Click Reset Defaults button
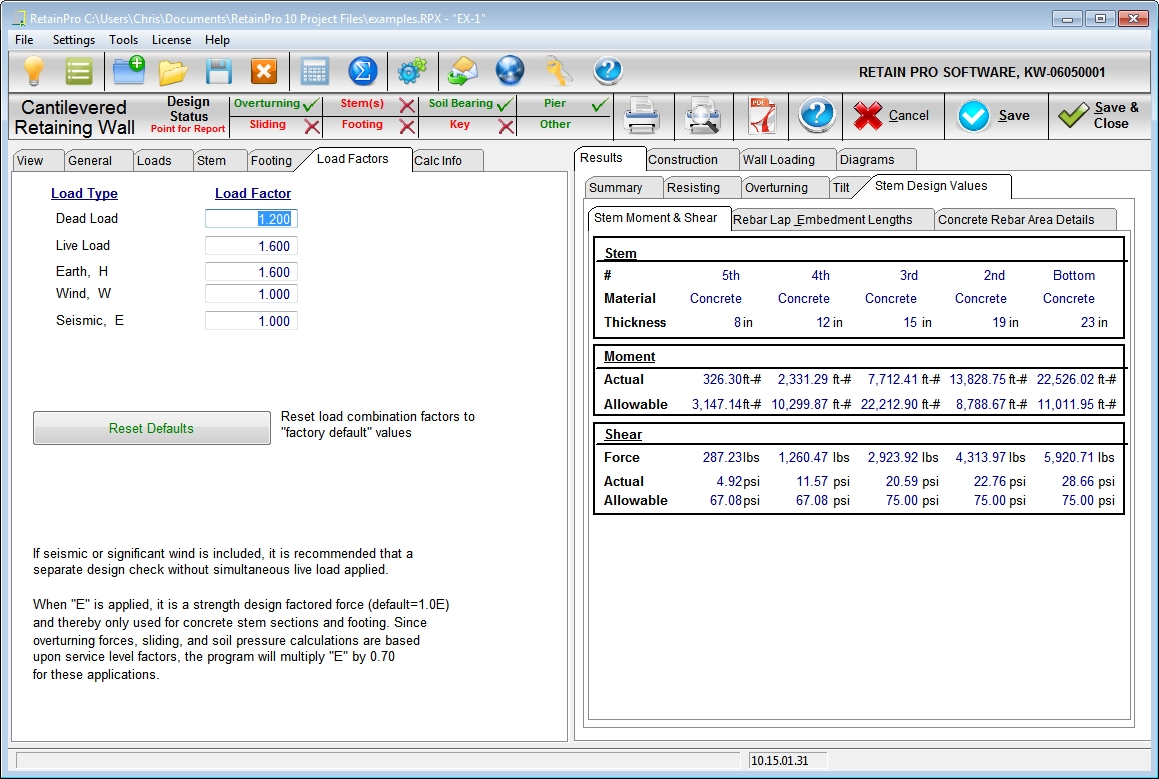The height and width of the screenshot is (779, 1159). (x=152, y=428)
